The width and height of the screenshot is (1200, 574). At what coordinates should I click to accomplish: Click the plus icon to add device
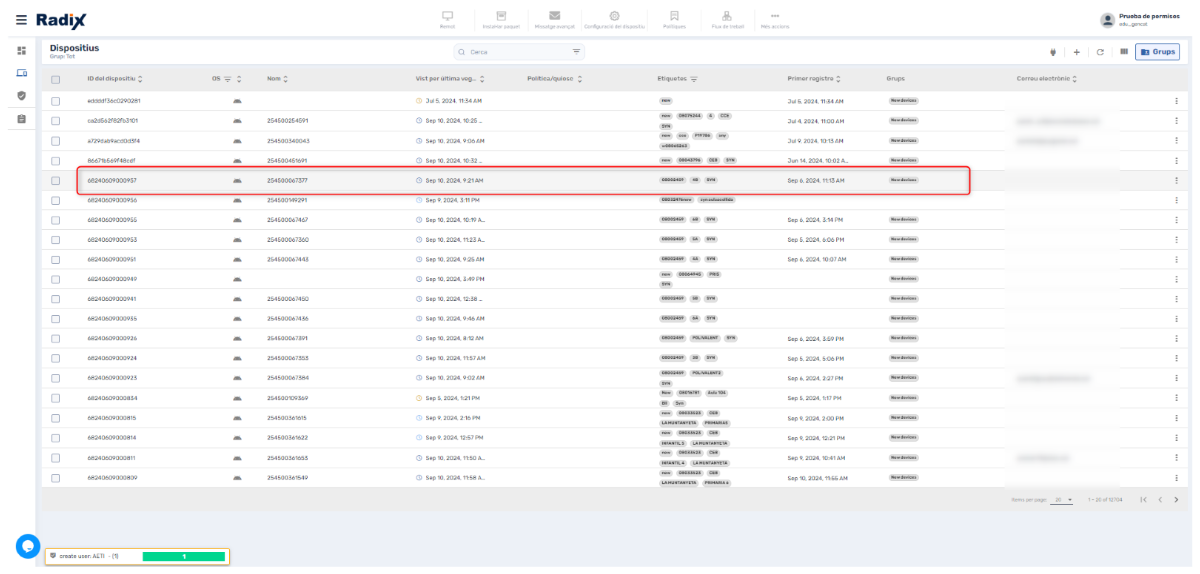(1076, 52)
